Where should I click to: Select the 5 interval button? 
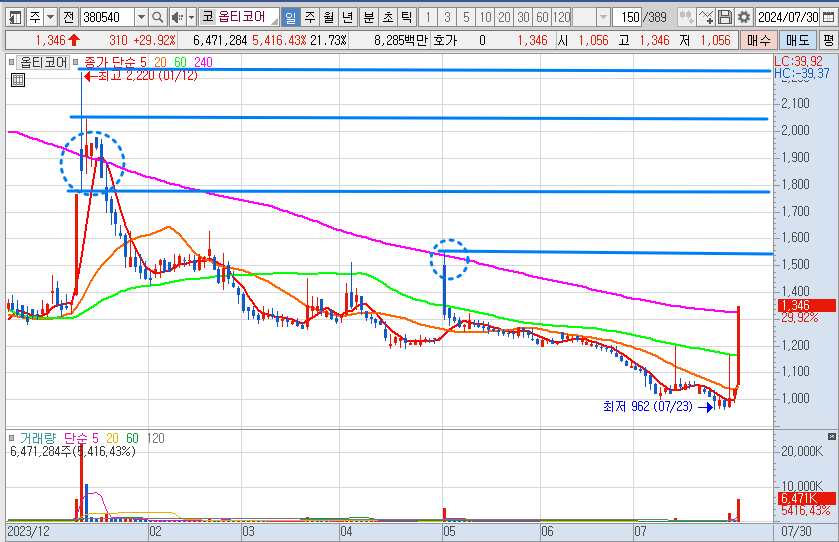click(467, 18)
